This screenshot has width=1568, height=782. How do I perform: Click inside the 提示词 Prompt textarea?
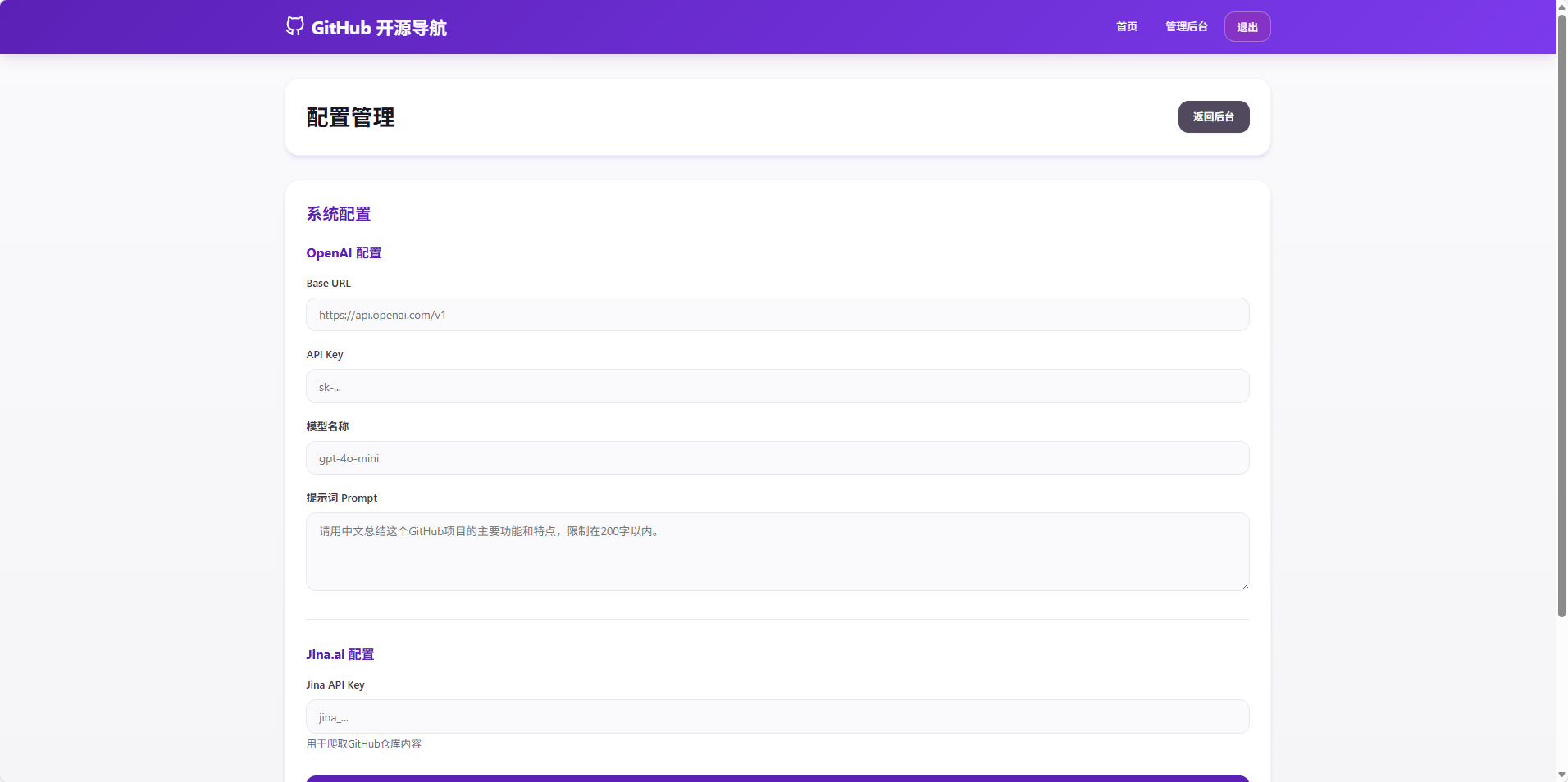point(777,552)
